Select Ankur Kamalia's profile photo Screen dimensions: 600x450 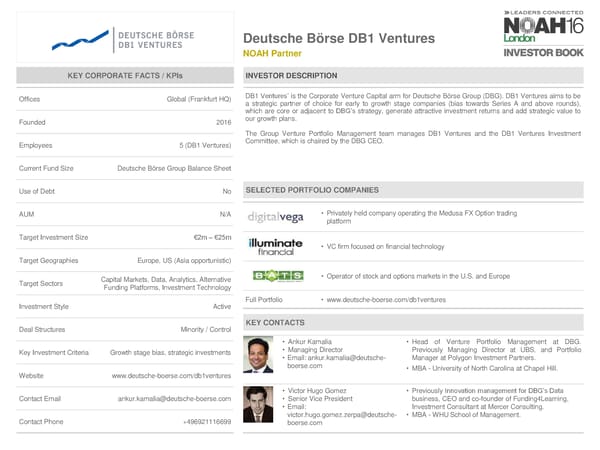pyautogui.click(x=259, y=355)
